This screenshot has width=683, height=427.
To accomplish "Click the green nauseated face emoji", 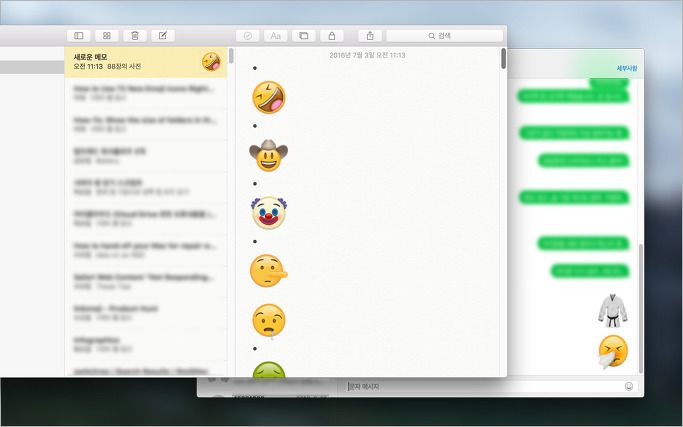I will click(x=269, y=369).
